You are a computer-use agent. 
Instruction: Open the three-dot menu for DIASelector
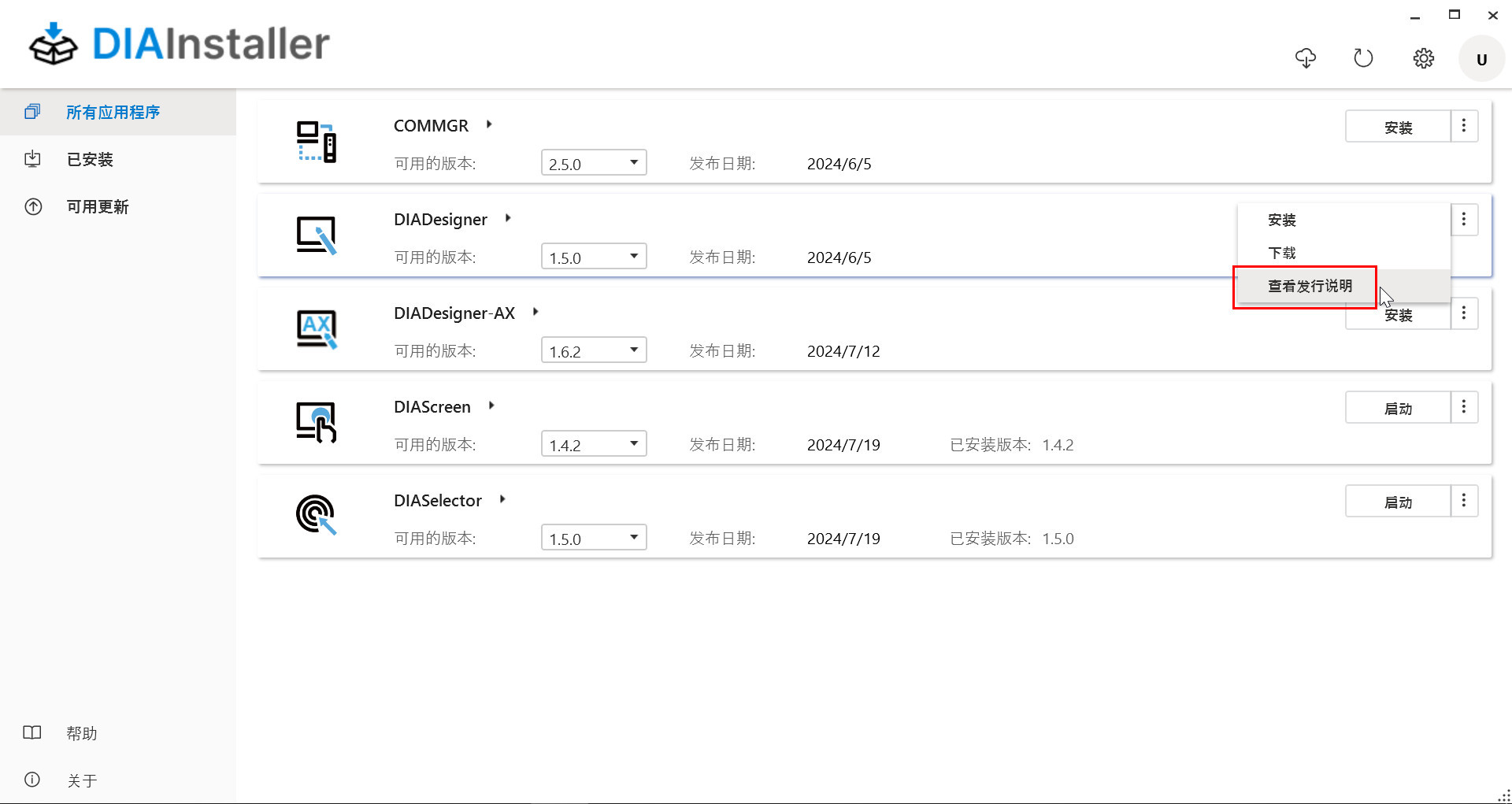click(1464, 501)
